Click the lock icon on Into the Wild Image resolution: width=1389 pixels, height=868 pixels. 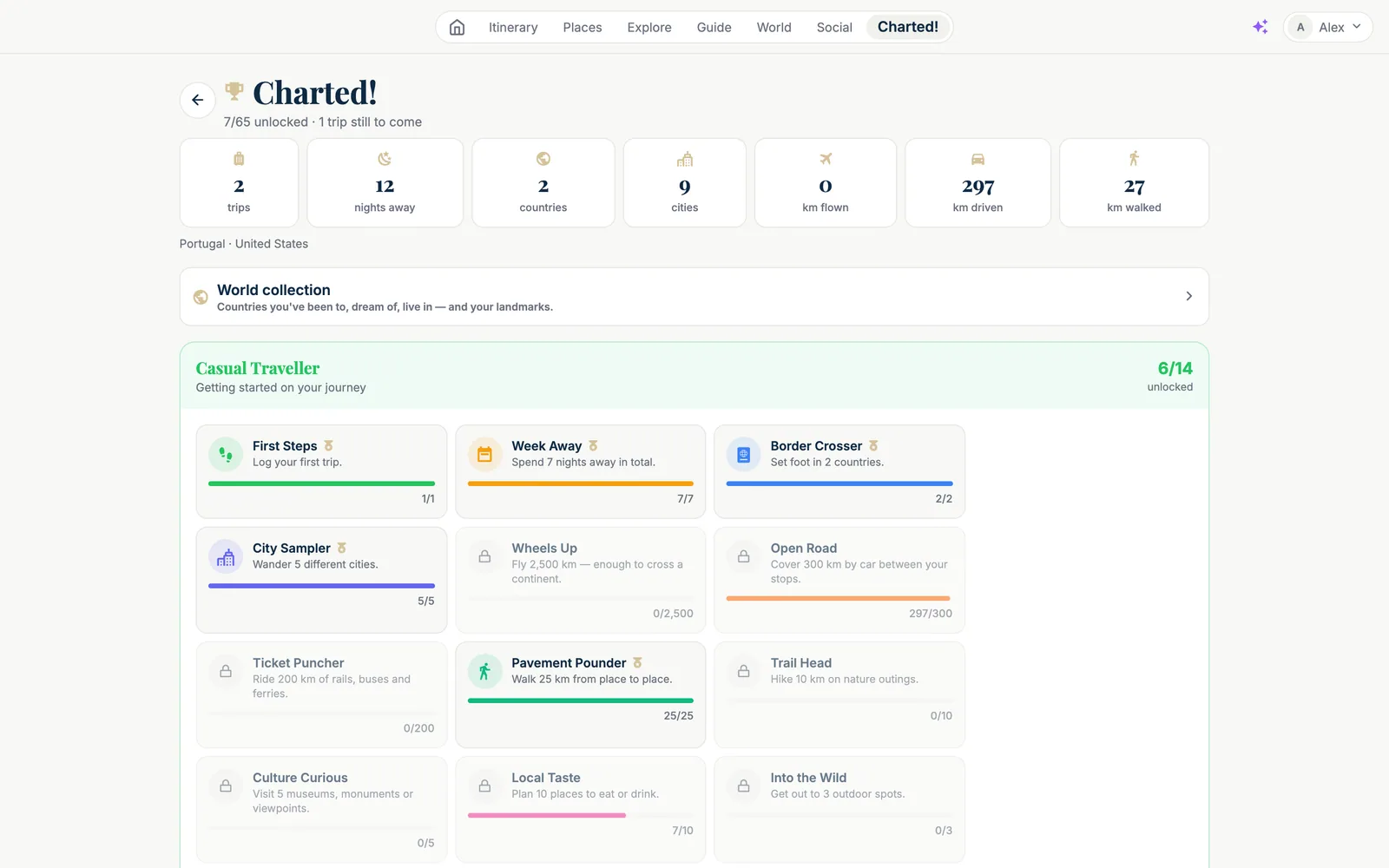tap(743, 786)
